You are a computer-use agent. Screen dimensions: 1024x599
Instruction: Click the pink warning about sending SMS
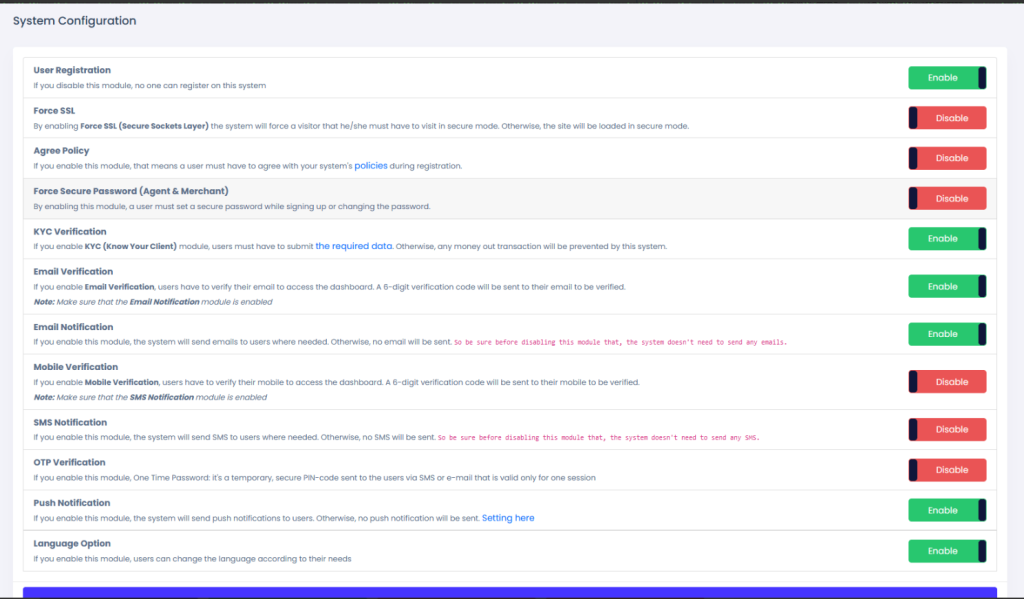click(x=598, y=438)
